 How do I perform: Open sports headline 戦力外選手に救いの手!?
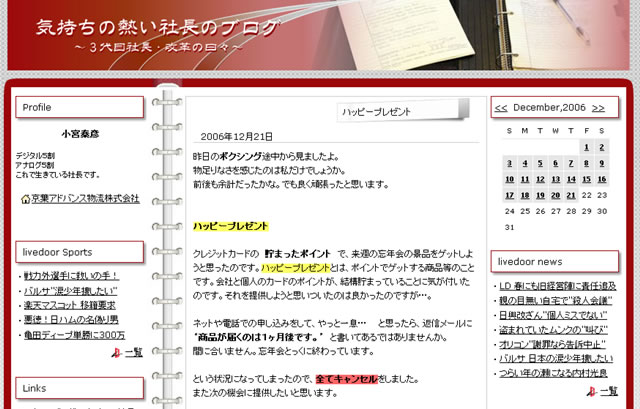(71, 276)
